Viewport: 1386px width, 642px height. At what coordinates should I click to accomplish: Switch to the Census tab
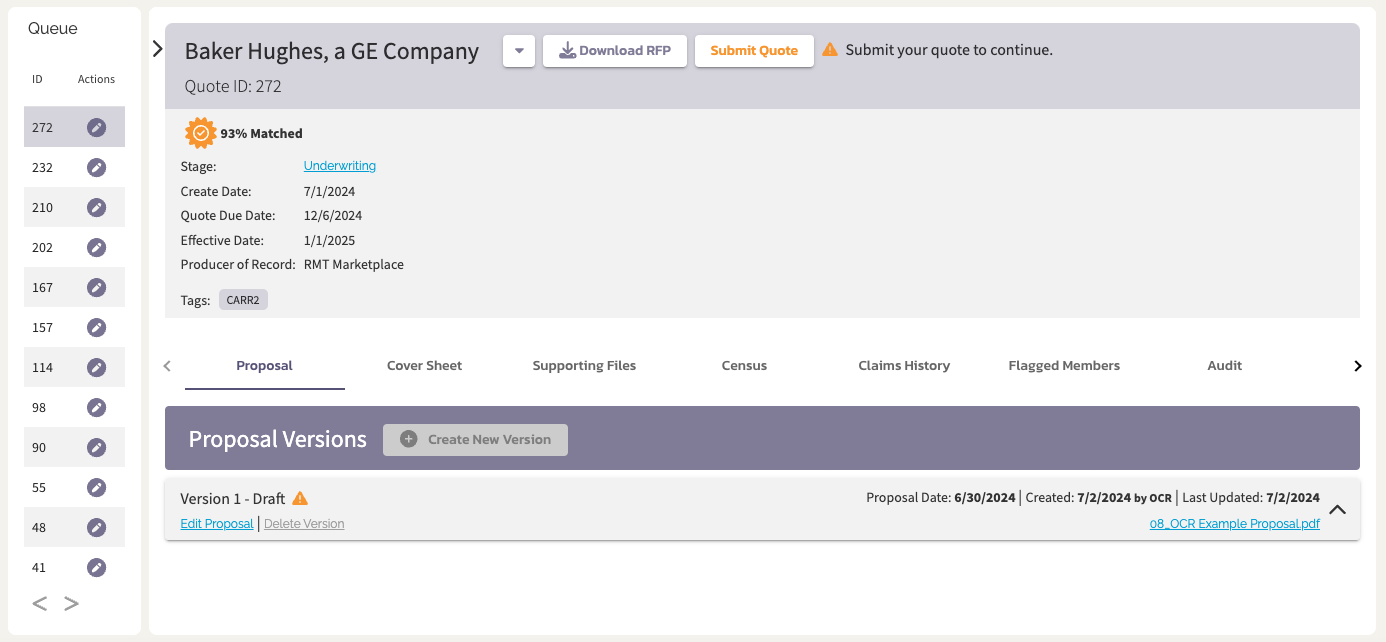(744, 365)
